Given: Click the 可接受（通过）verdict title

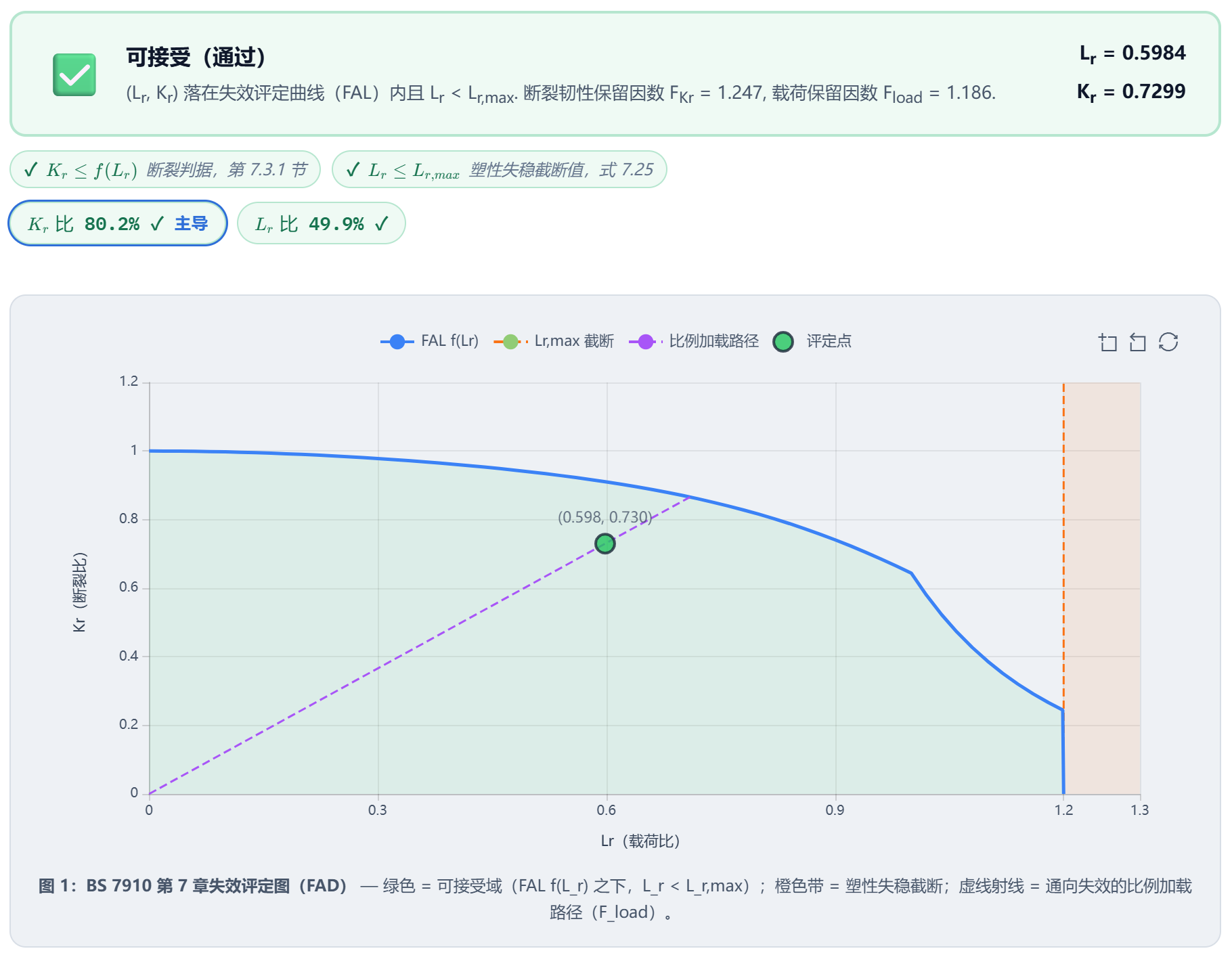Looking at the screenshot, I should [196, 57].
